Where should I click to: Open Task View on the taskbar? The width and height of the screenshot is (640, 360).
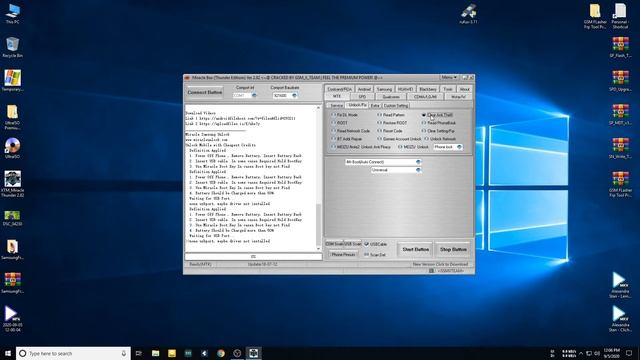point(139,353)
